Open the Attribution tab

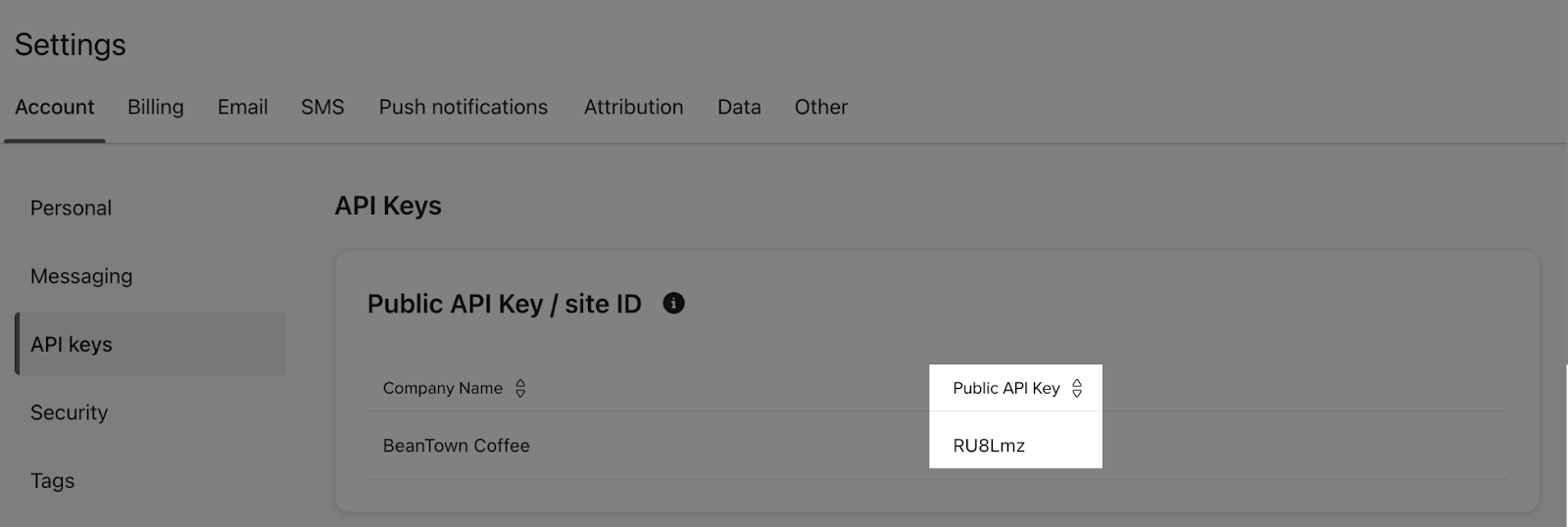click(x=634, y=107)
